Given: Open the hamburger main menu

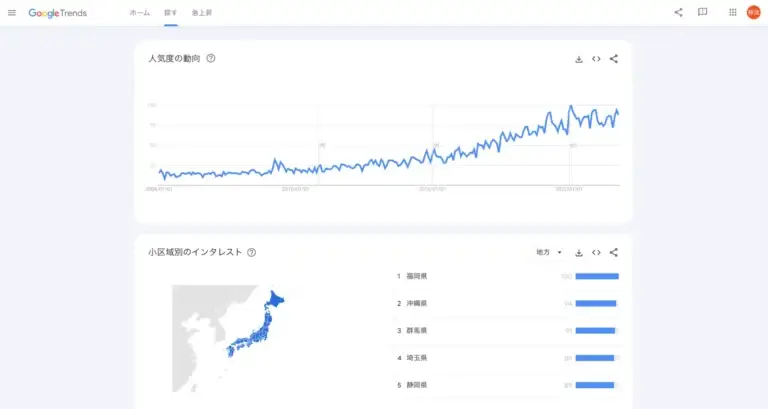Looking at the screenshot, I should tap(12, 13).
